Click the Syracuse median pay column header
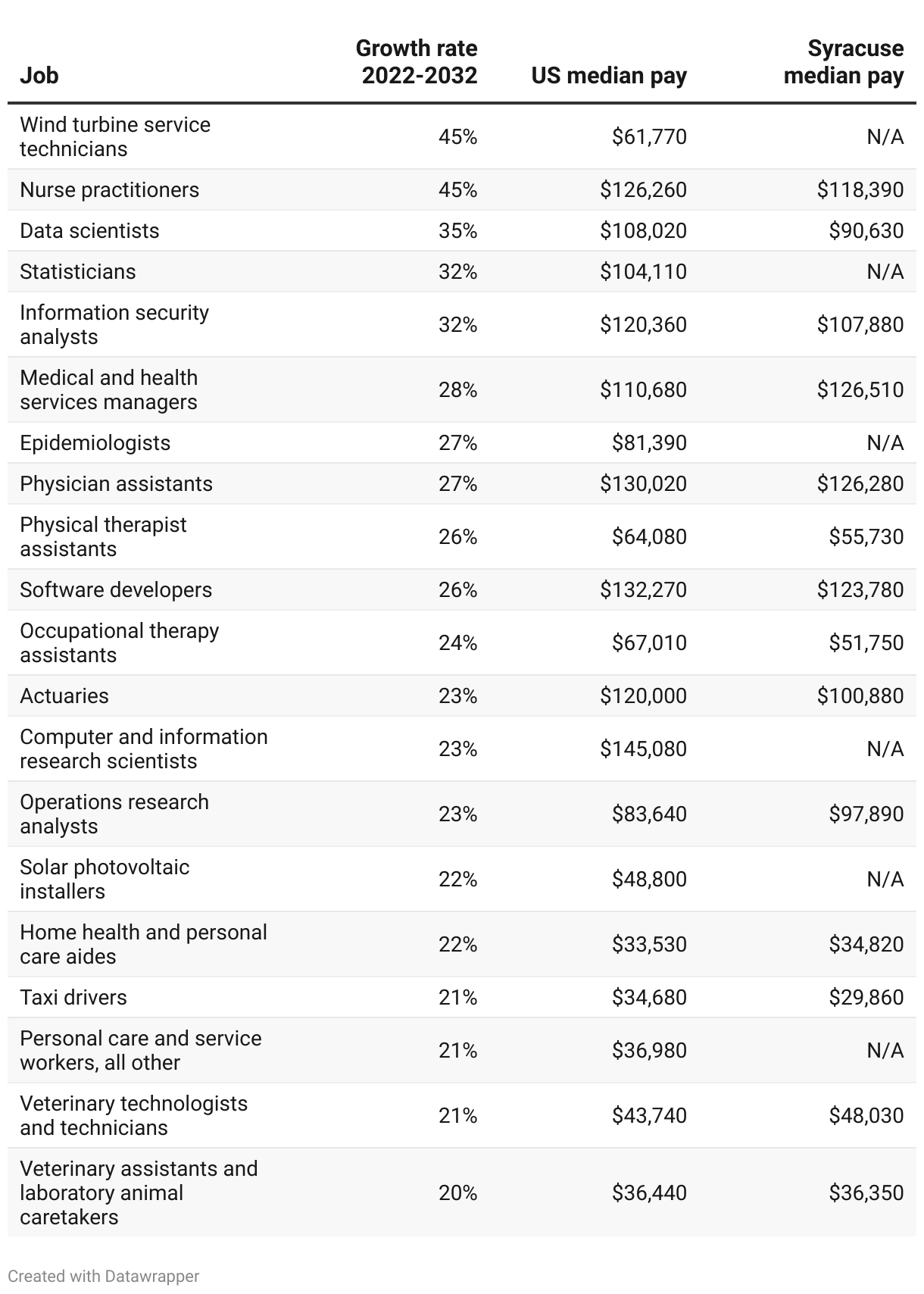Image resolution: width=924 pixels, height=1294 pixels. (844, 62)
